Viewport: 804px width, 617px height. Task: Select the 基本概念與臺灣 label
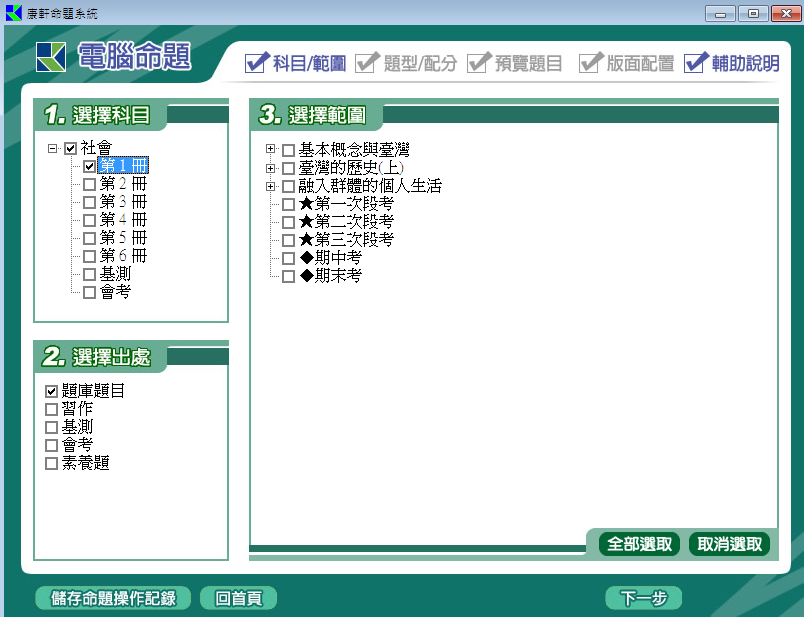[354, 150]
